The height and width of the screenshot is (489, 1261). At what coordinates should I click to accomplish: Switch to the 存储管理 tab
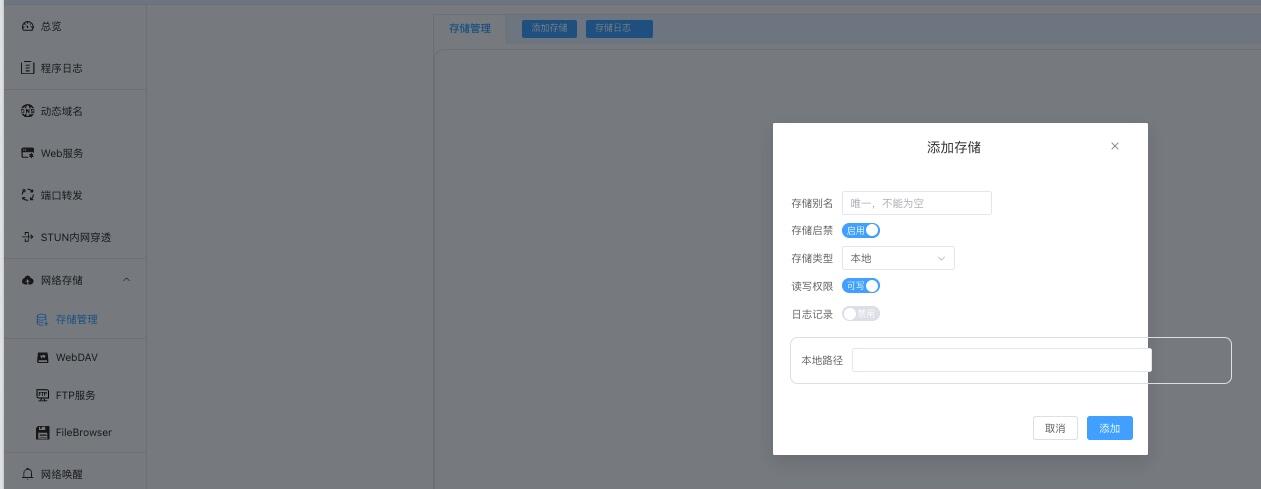click(470, 28)
